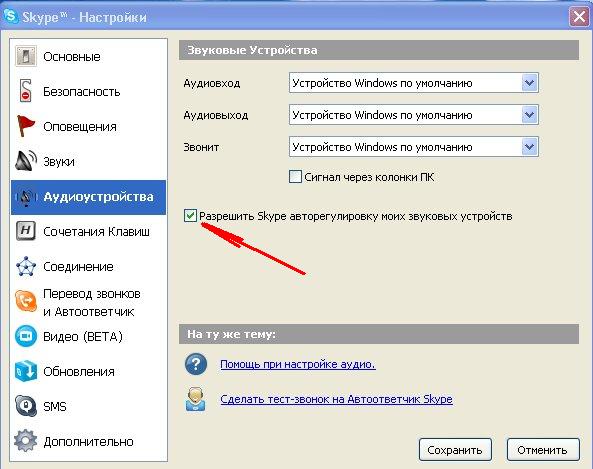
Task: Click the Видео (BETA) camera icon
Action: click(26, 336)
